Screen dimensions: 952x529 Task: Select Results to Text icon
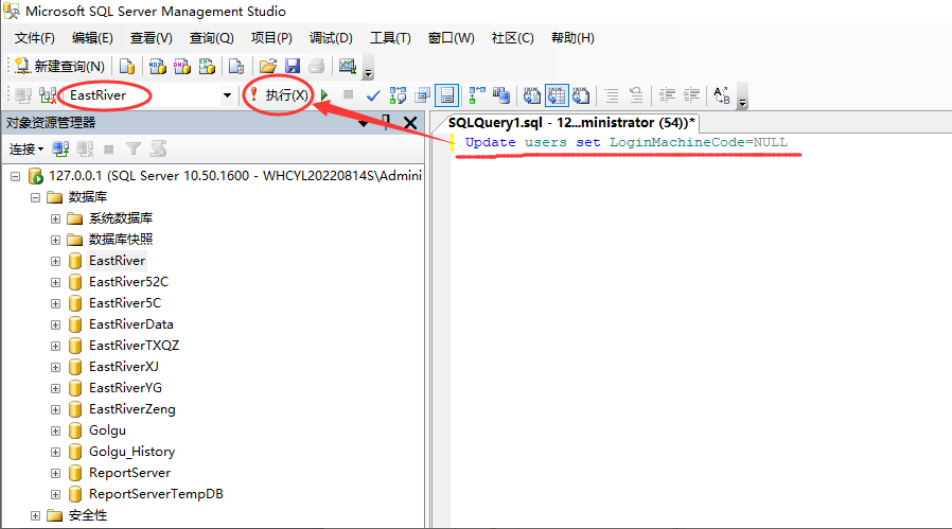pyautogui.click(x=532, y=95)
